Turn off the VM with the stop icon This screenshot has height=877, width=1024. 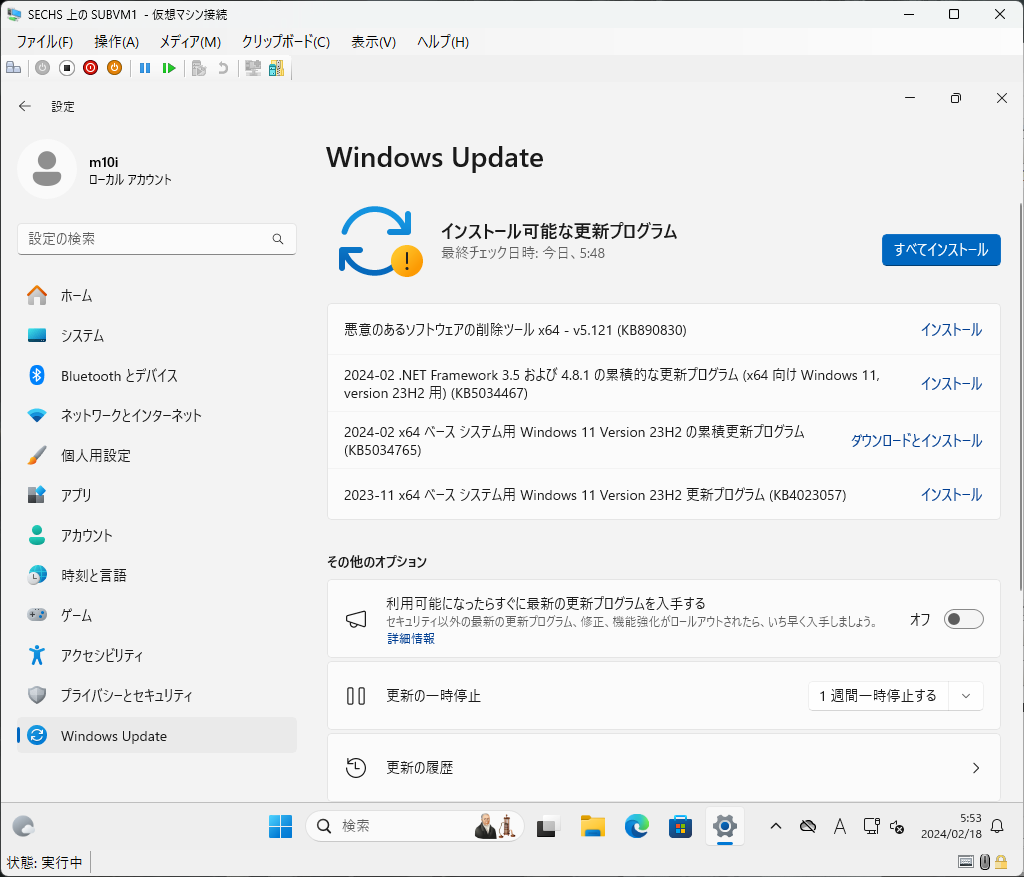tap(67, 68)
